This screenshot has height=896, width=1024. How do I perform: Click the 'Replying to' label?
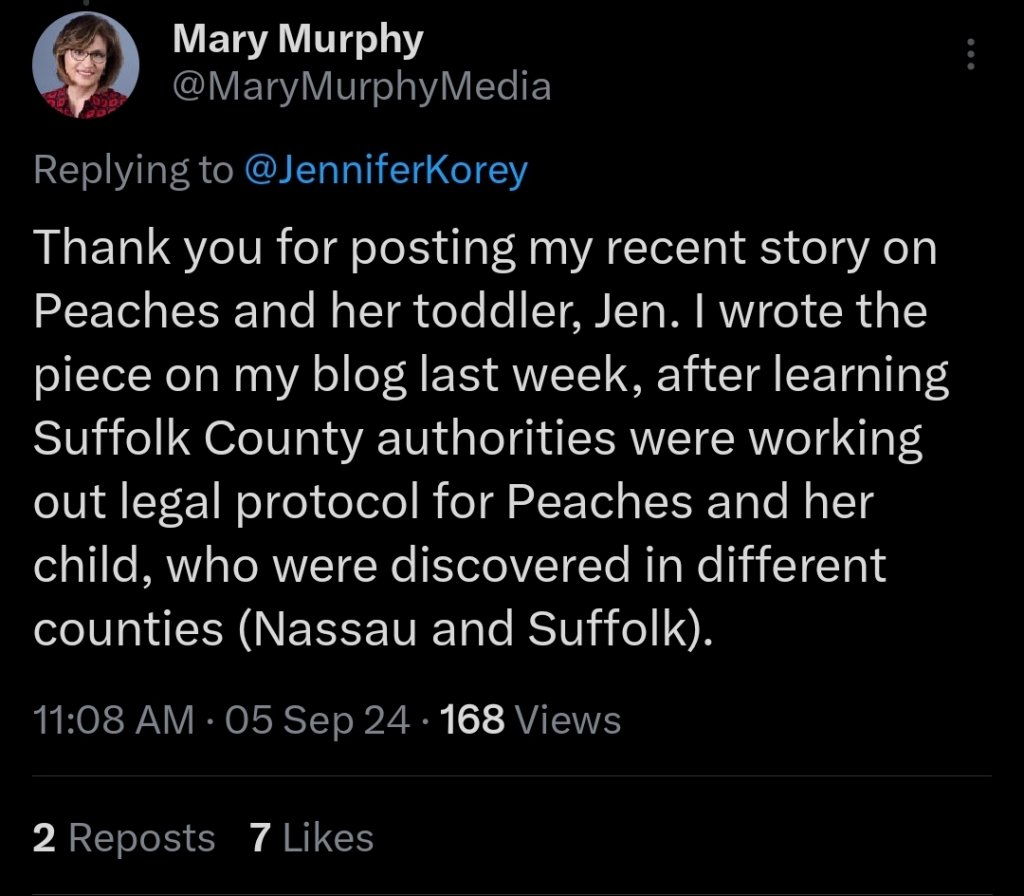(x=132, y=170)
